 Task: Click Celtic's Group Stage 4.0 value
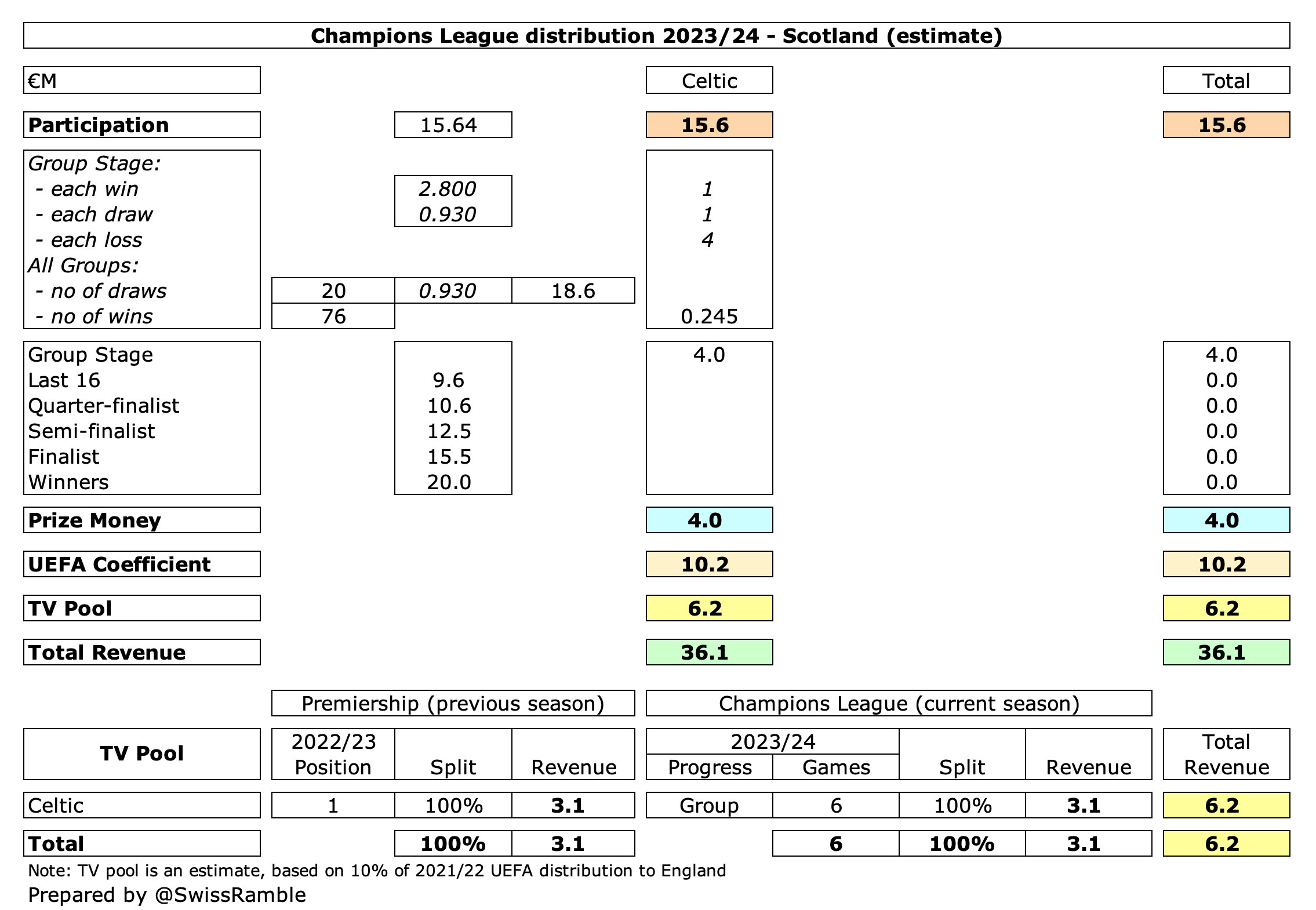point(709,355)
